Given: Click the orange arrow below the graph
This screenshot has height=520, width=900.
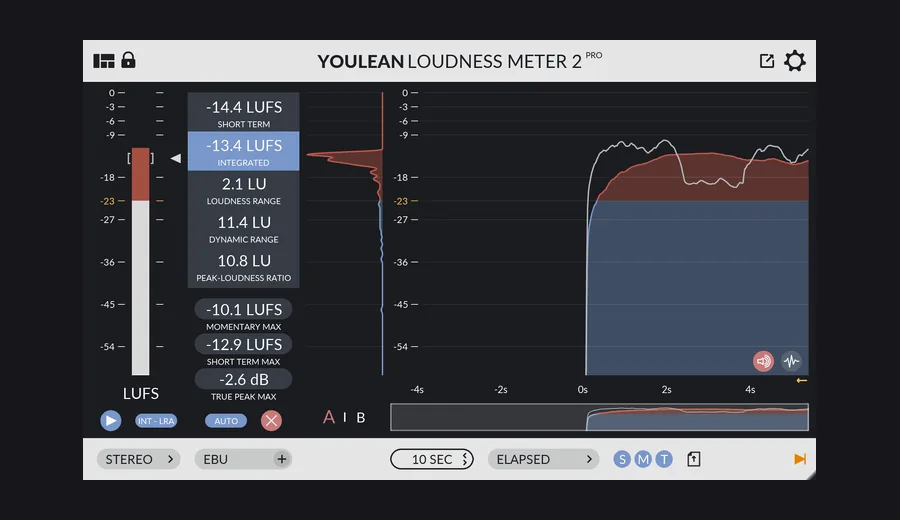Looking at the screenshot, I should tap(802, 381).
